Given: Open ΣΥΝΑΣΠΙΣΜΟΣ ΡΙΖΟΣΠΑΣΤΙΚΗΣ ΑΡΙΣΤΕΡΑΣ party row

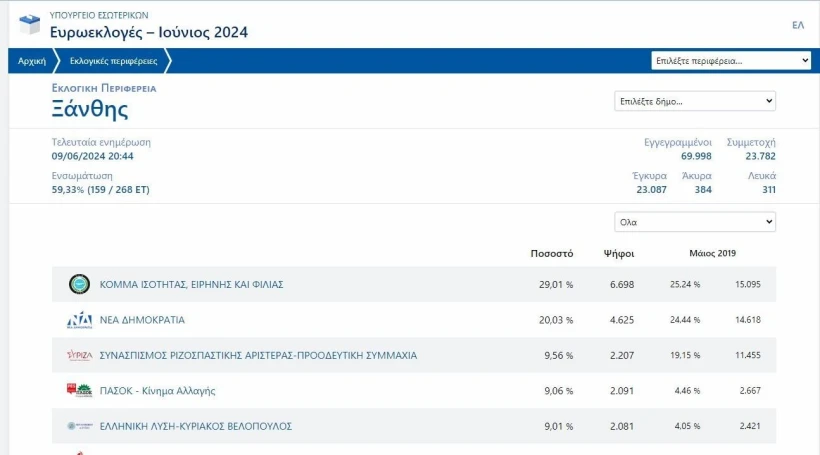Looking at the screenshot, I should [258, 355].
